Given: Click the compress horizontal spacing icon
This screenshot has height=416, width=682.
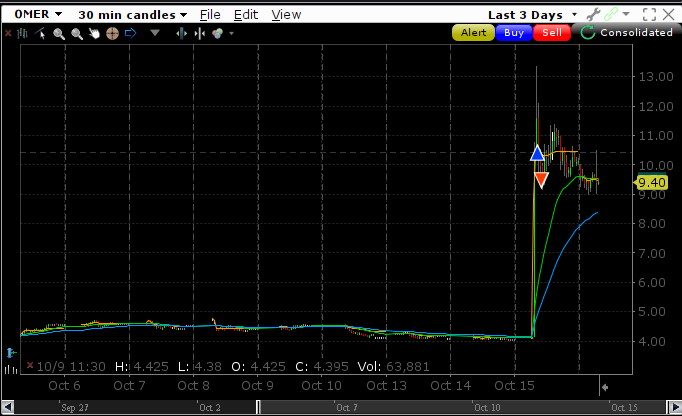Looking at the screenshot, I should coord(200,33).
